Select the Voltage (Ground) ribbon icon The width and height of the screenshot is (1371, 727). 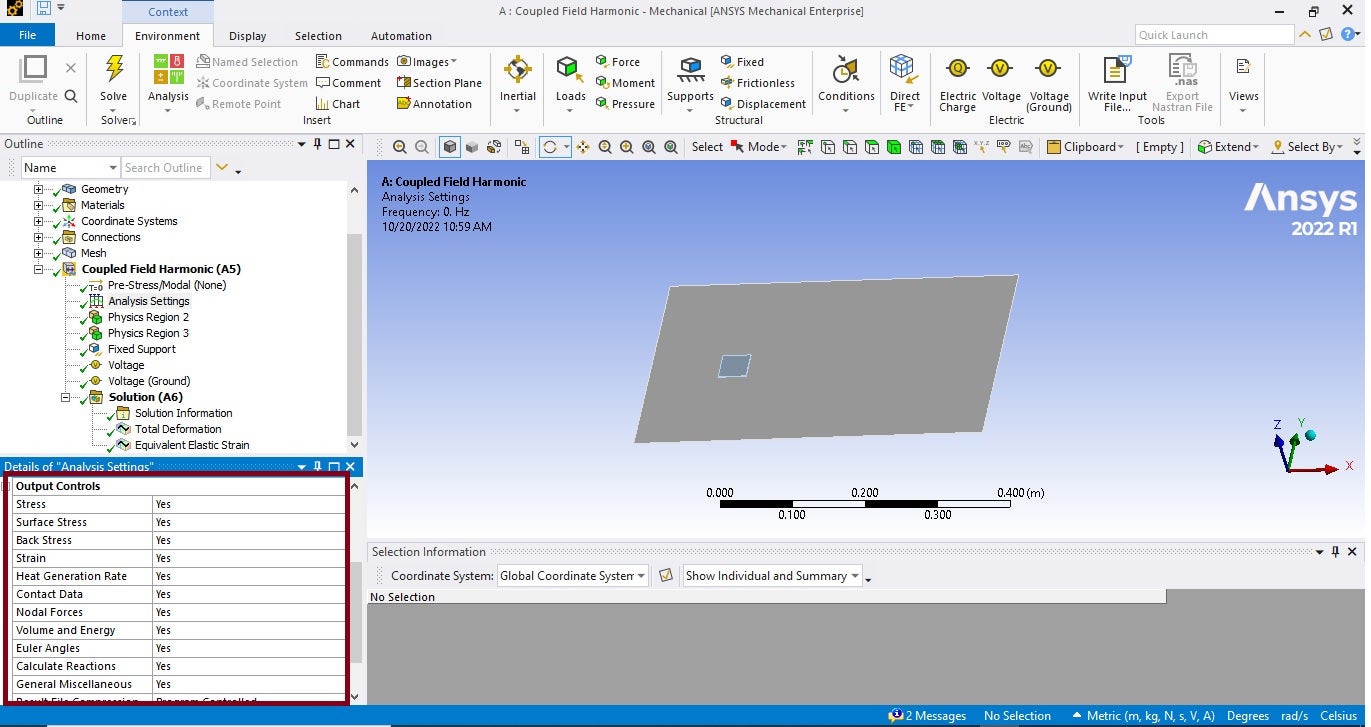pos(1048,70)
